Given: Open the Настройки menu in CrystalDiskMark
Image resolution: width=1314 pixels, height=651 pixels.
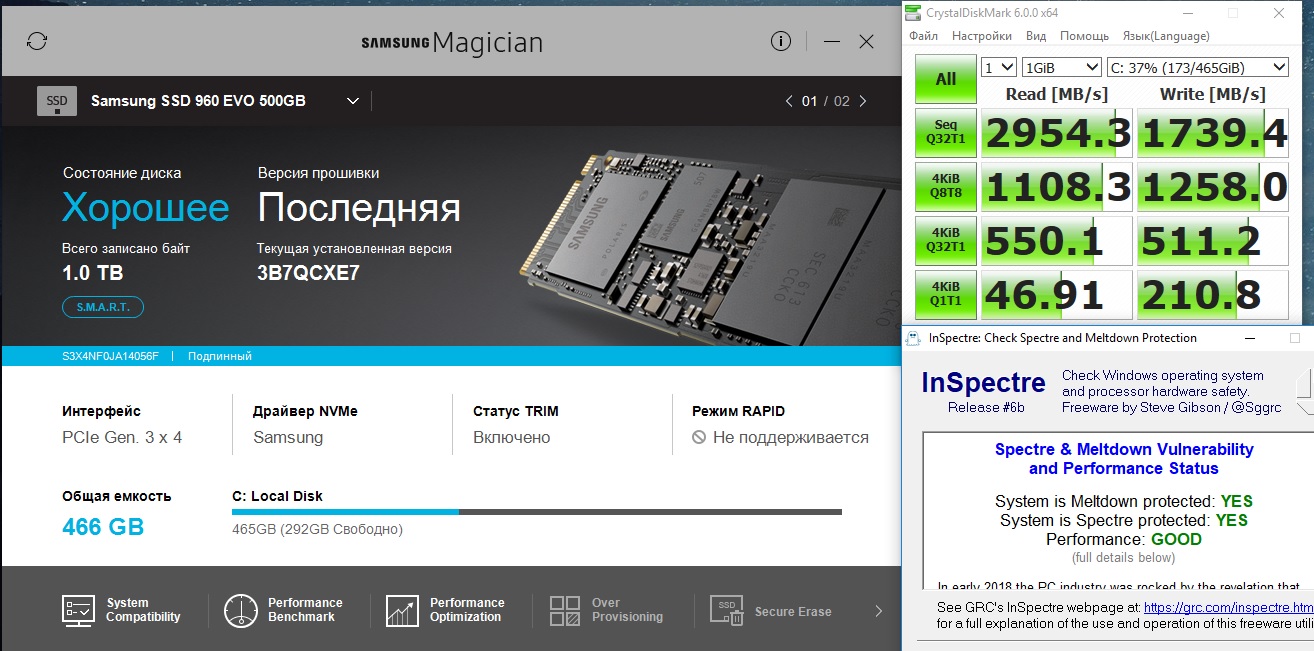Looking at the screenshot, I should (982, 36).
